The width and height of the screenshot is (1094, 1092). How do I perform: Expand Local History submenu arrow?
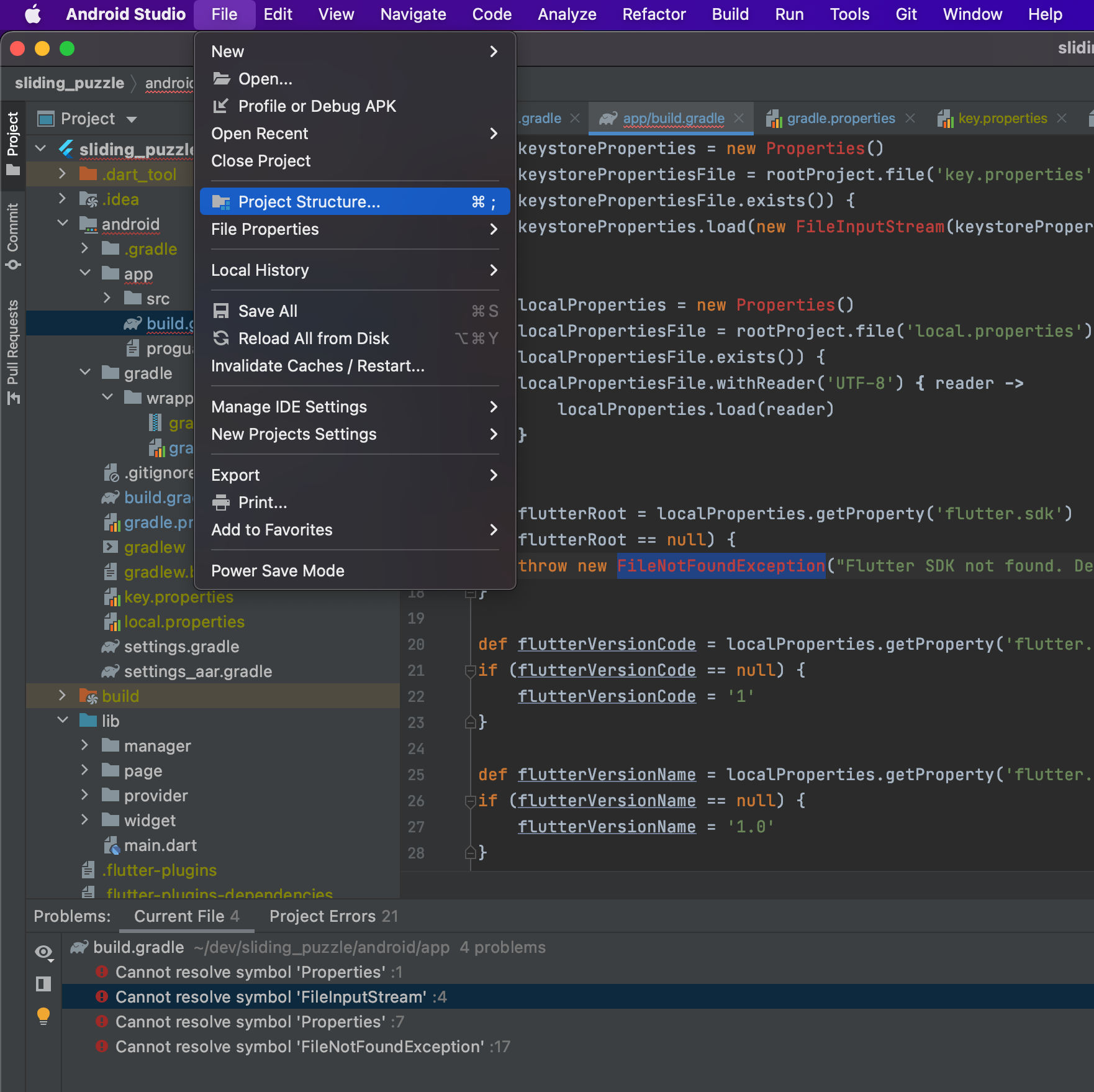click(494, 270)
